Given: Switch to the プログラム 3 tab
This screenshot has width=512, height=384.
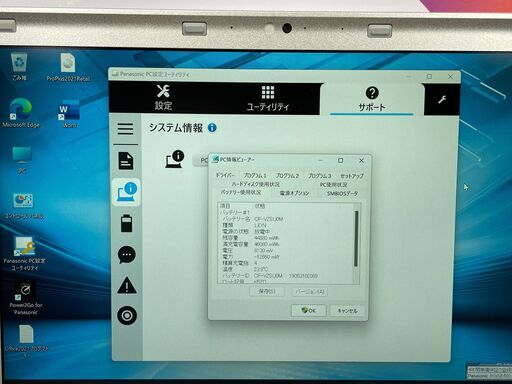Looking at the screenshot, I should coord(319,176).
